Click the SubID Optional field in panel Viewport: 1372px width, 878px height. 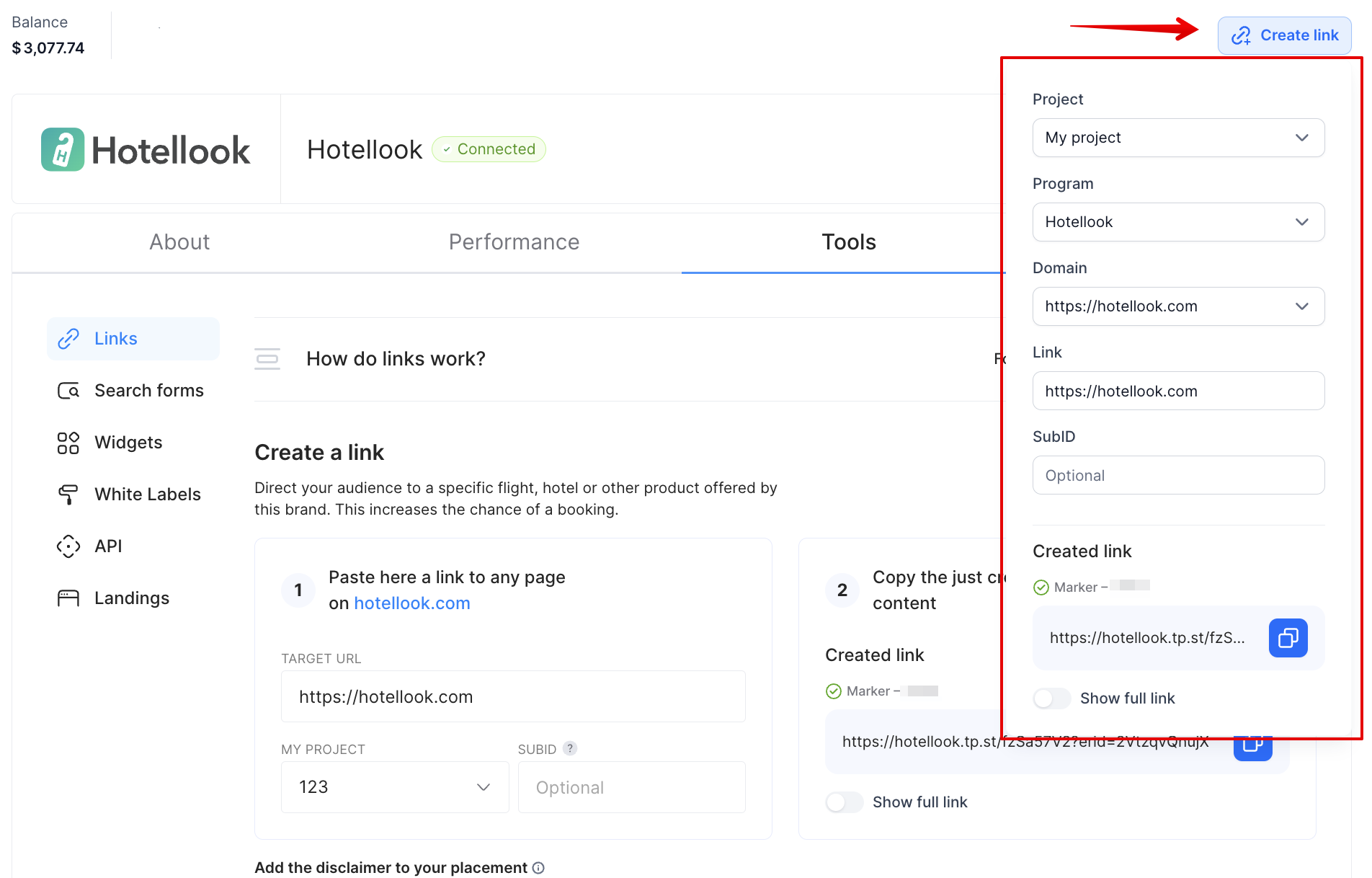(1178, 475)
